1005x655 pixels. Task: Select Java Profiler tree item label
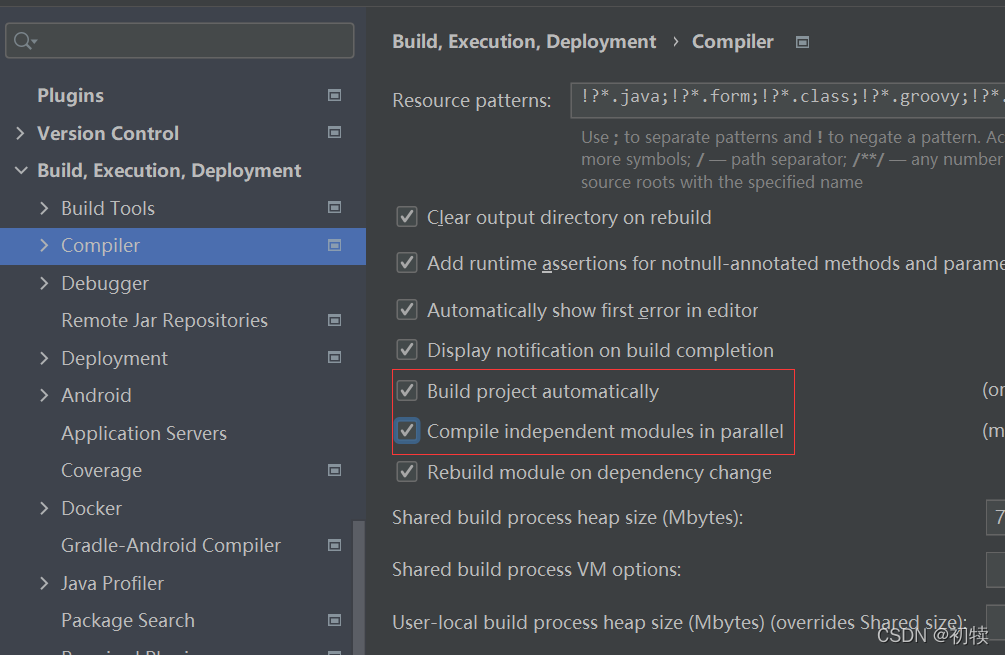[x=113, y=583]
